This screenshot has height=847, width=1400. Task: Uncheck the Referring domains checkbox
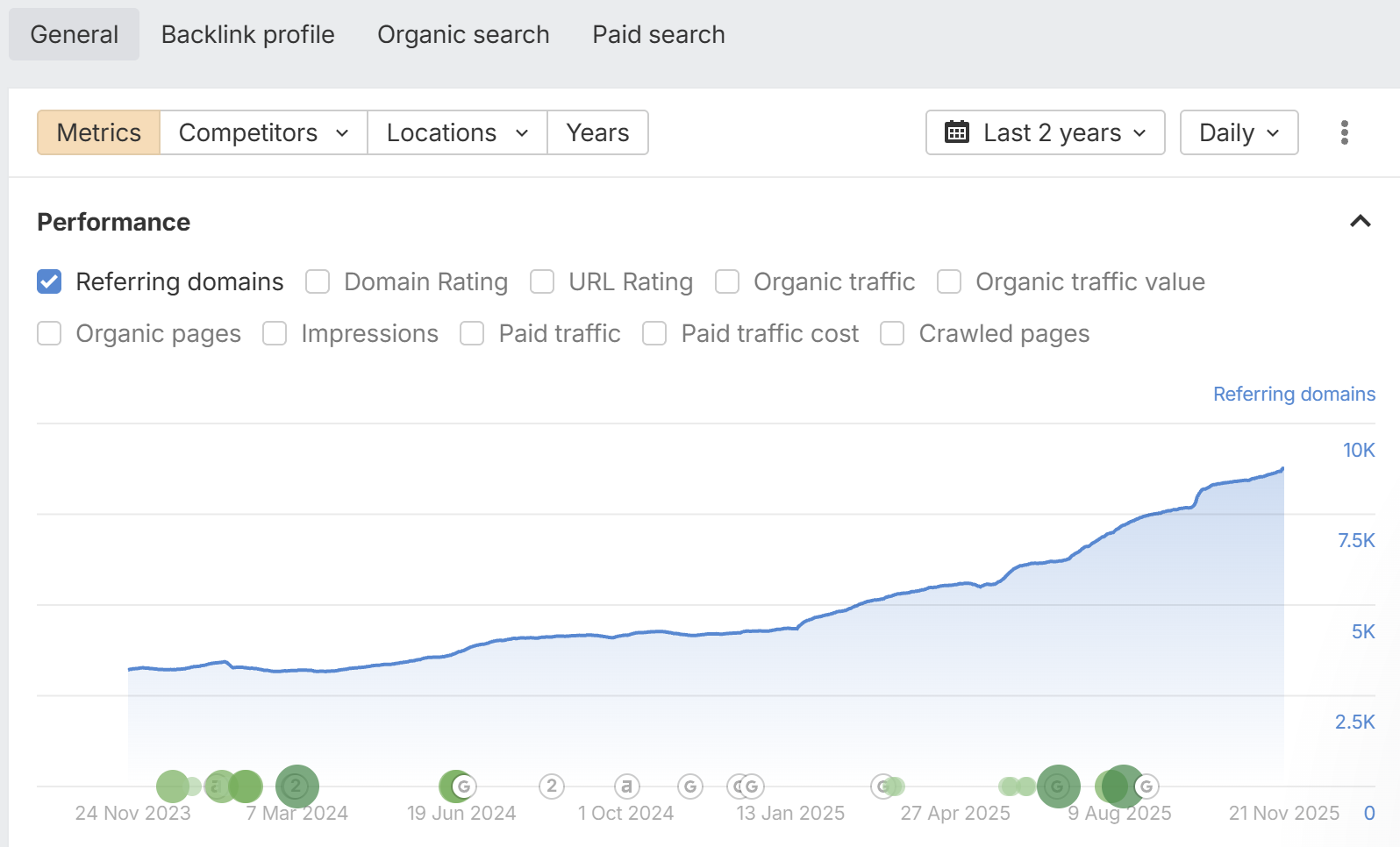click(49, 281)
